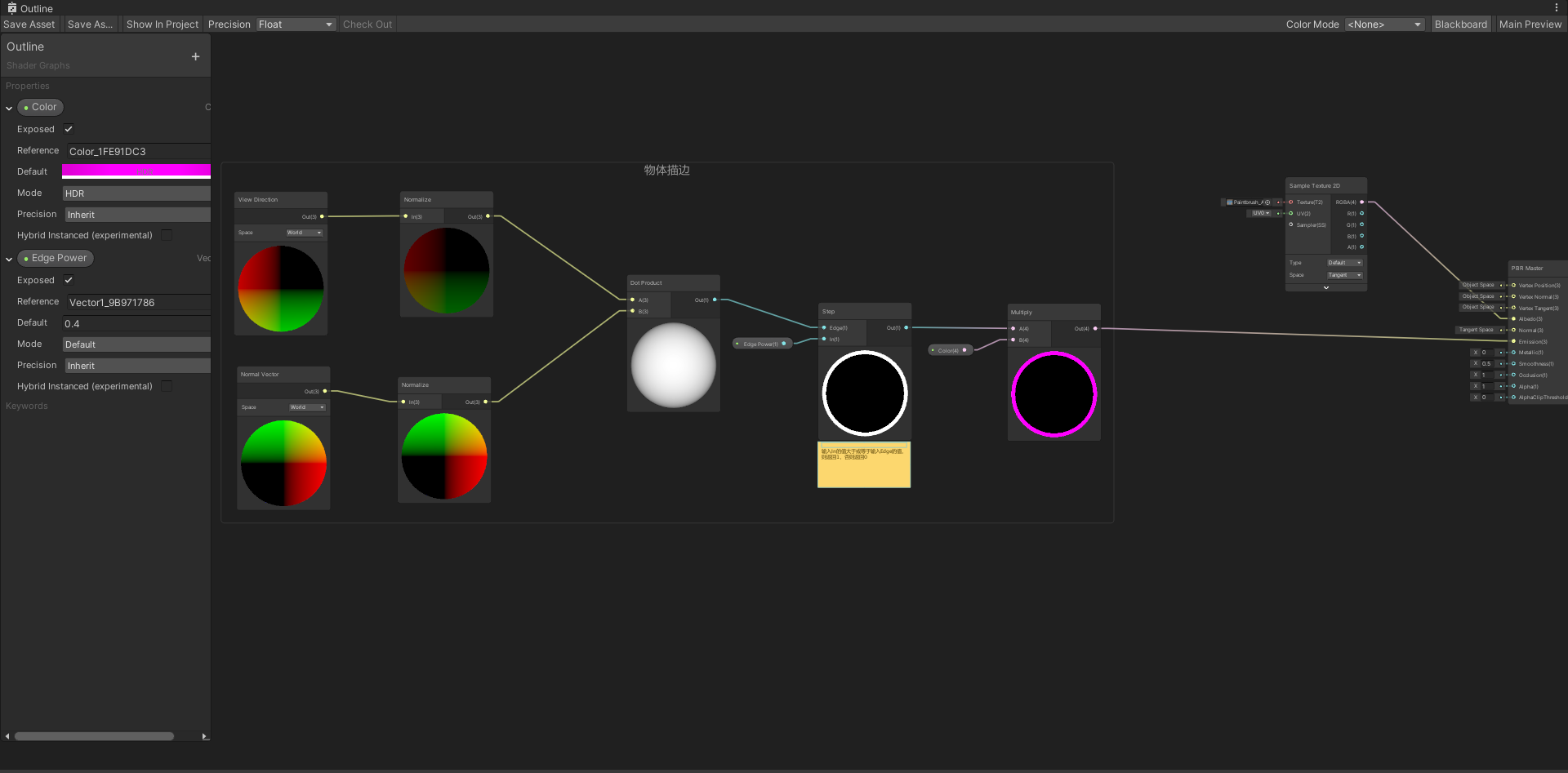Click the Vector1_9B971786 Reference field
1568x773 pixels.
tap(136, 302)
